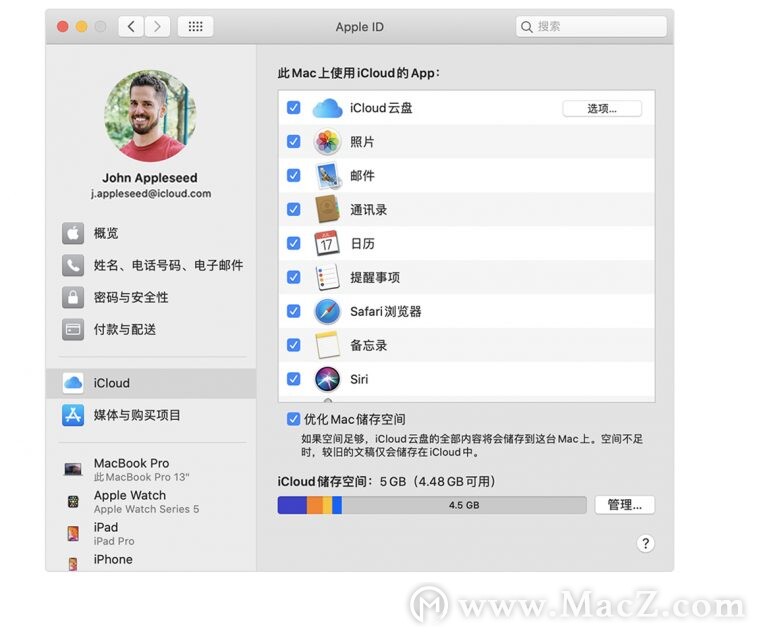Image resolution: width=768 pixels, height=632 pixels.
Task: Click the iCloud 储存空间 5 GB text
Action: tap(387, 482)
